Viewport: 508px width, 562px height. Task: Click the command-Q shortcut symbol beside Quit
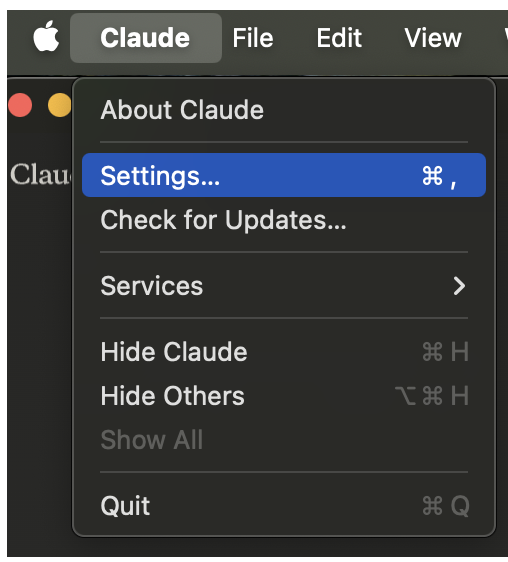coord(446,506)
